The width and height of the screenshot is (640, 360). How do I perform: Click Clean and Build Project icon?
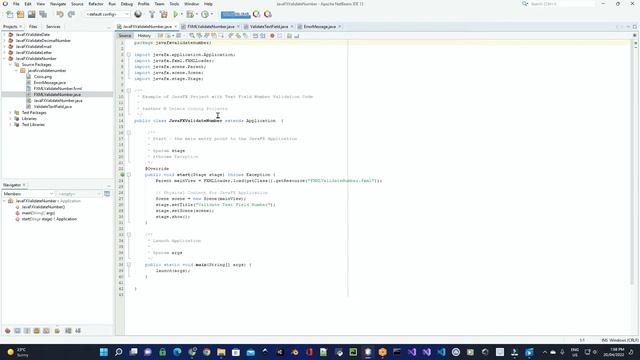point(164,14)
